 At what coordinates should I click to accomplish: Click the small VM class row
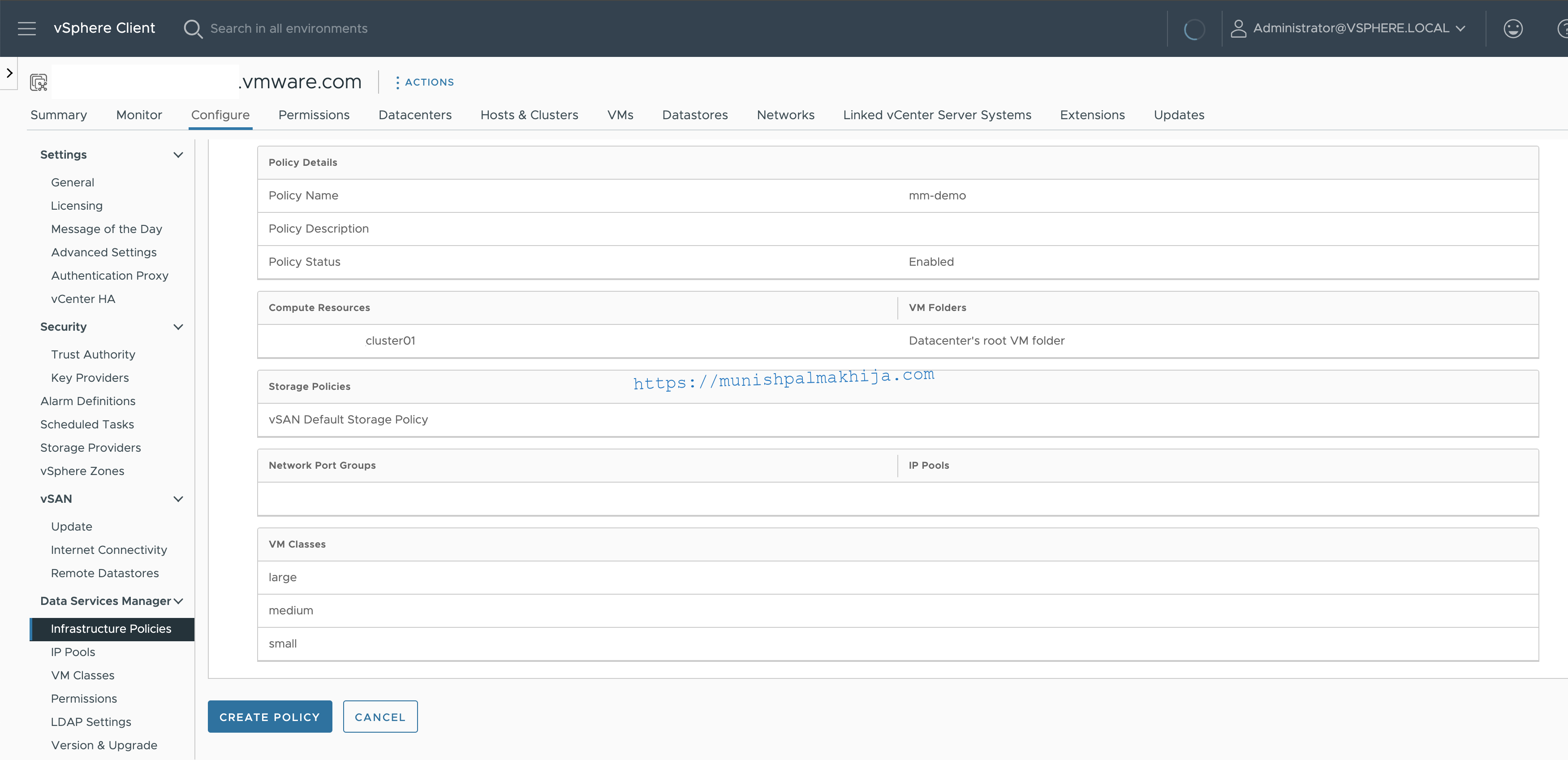[x=898, y=643]
